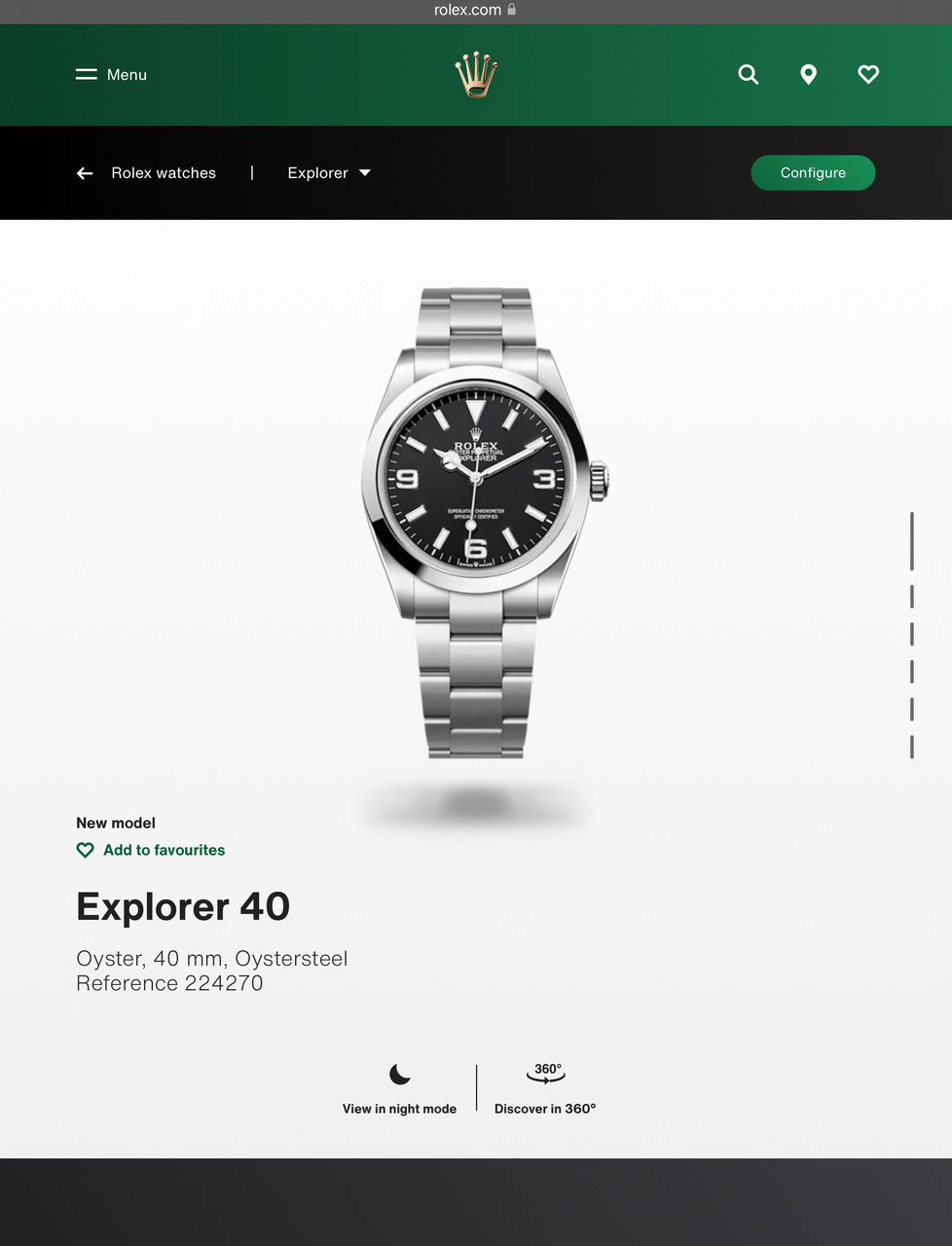Open the search magnifier icon
952x1246 pixels.
748,74
